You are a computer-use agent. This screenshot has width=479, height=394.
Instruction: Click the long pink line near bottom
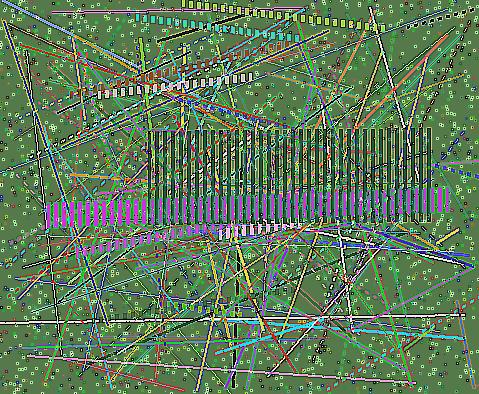click(x=222, y=369)
